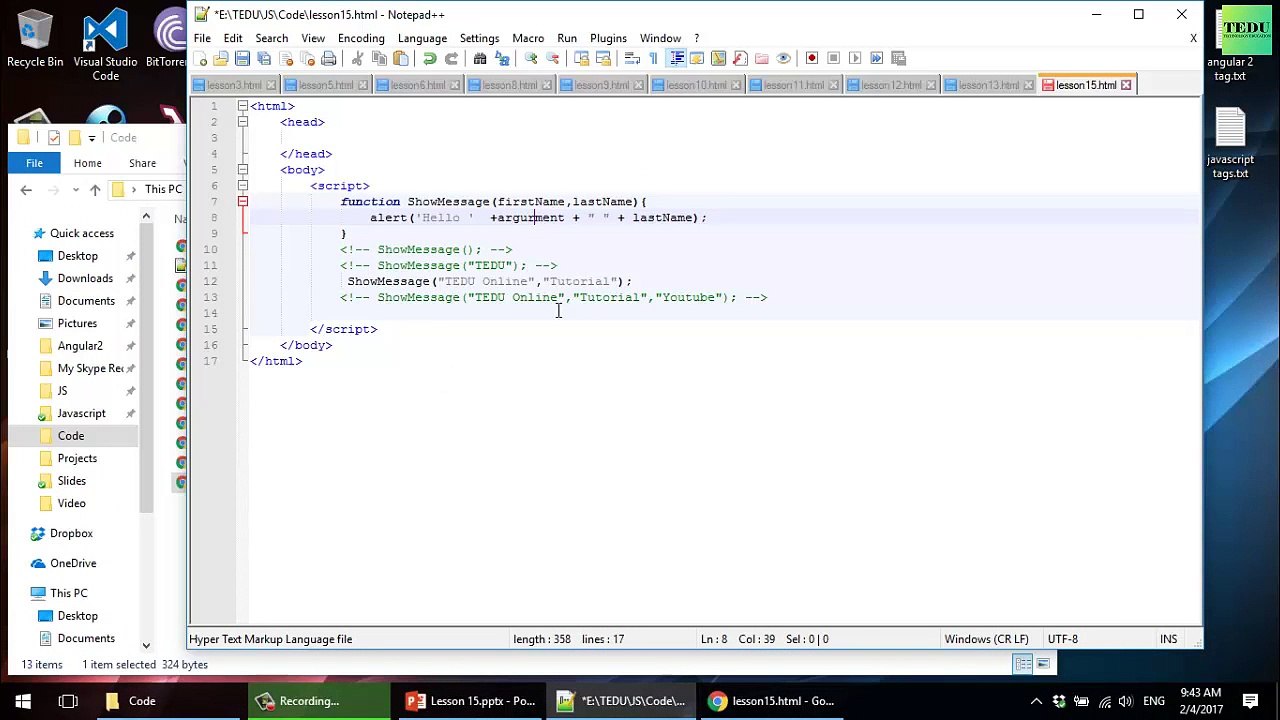Open Lesson 15.pptx from the taskbar
Screen dimensions: 1280x720
[x=471, y=701]
